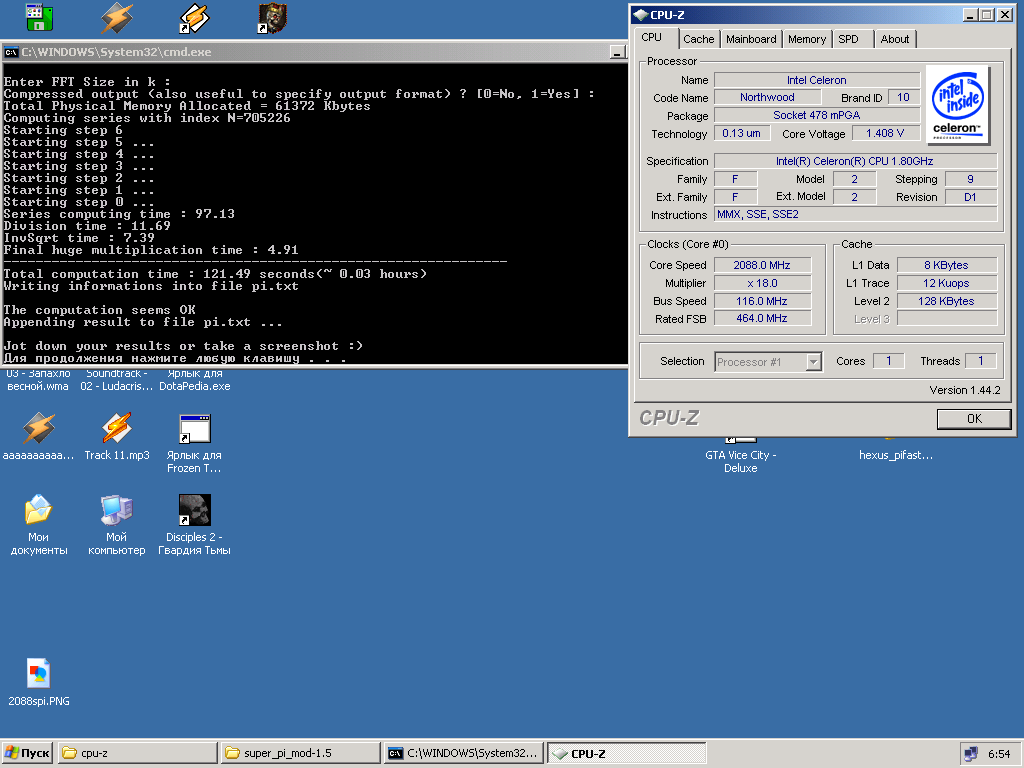
Task: Click the Core Speed value 2088.0 MHz
Action: pos(762,265)
